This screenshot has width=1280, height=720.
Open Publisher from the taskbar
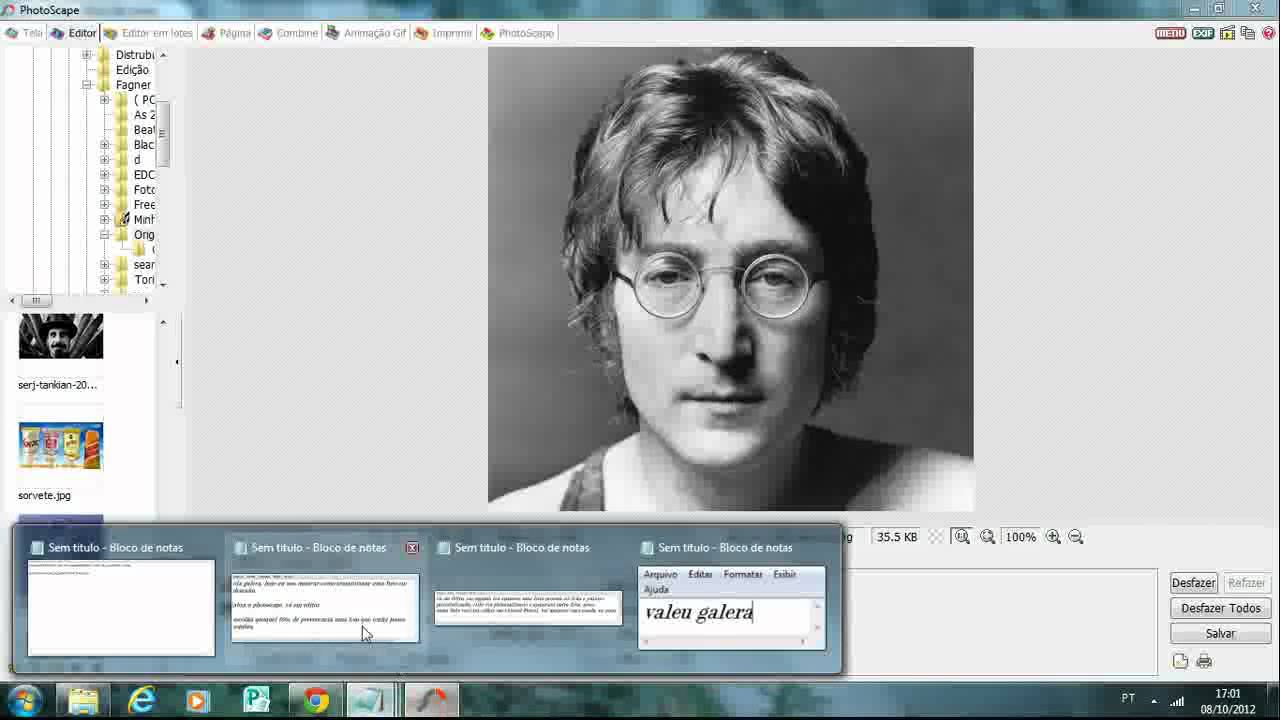click(x=257, y=701)
